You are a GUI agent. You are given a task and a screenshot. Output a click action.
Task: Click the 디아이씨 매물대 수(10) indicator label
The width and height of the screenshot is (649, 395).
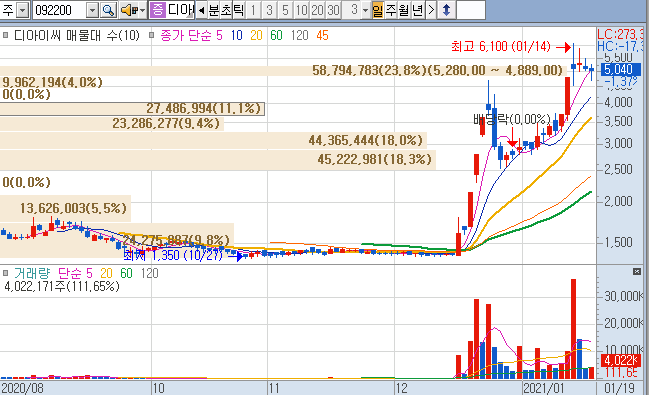(x=77, y=35)
